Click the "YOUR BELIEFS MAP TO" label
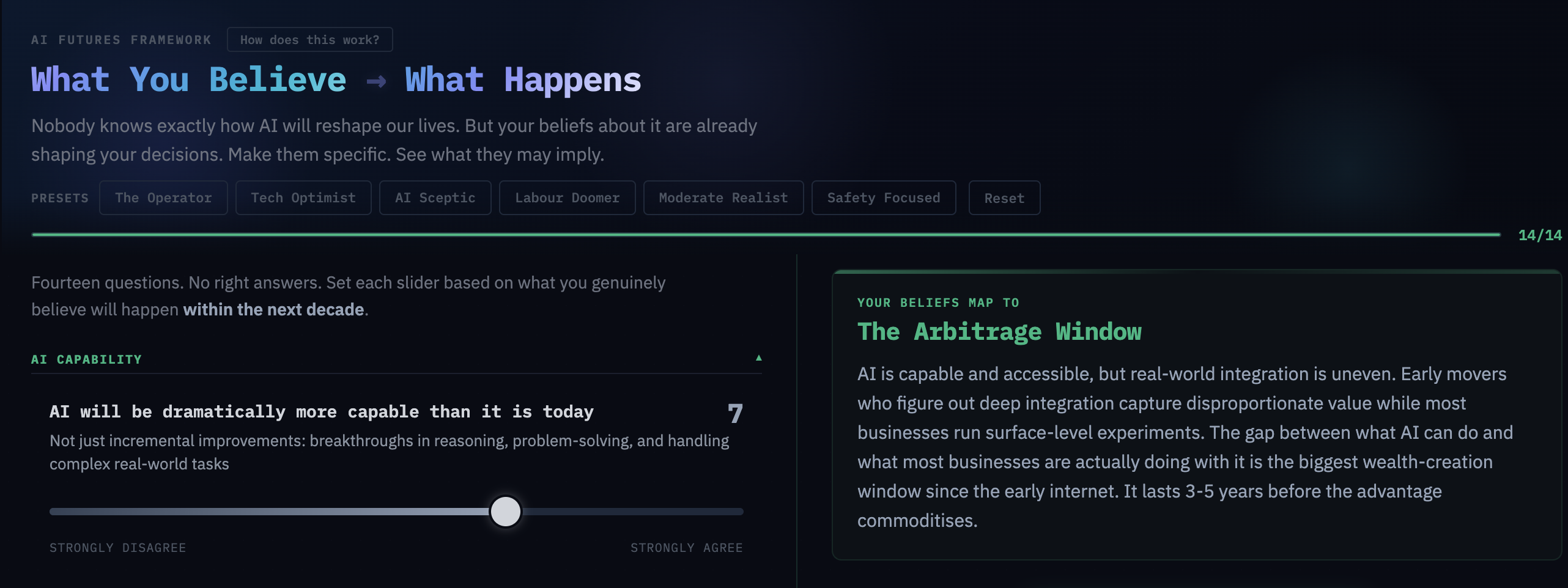 (x=937, y=302)
